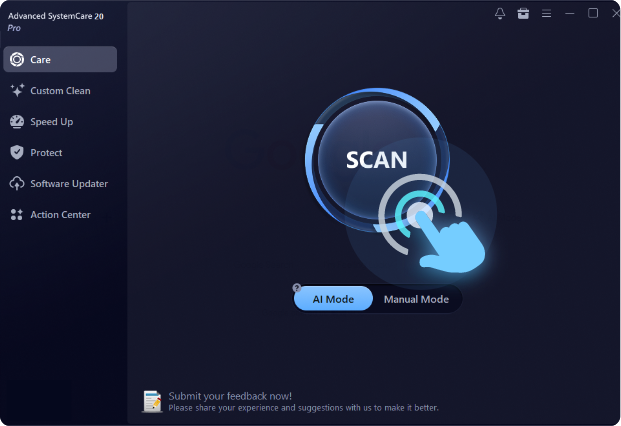
Task: Click the Software Updater cloud icon
Action: tap(17, 183)
